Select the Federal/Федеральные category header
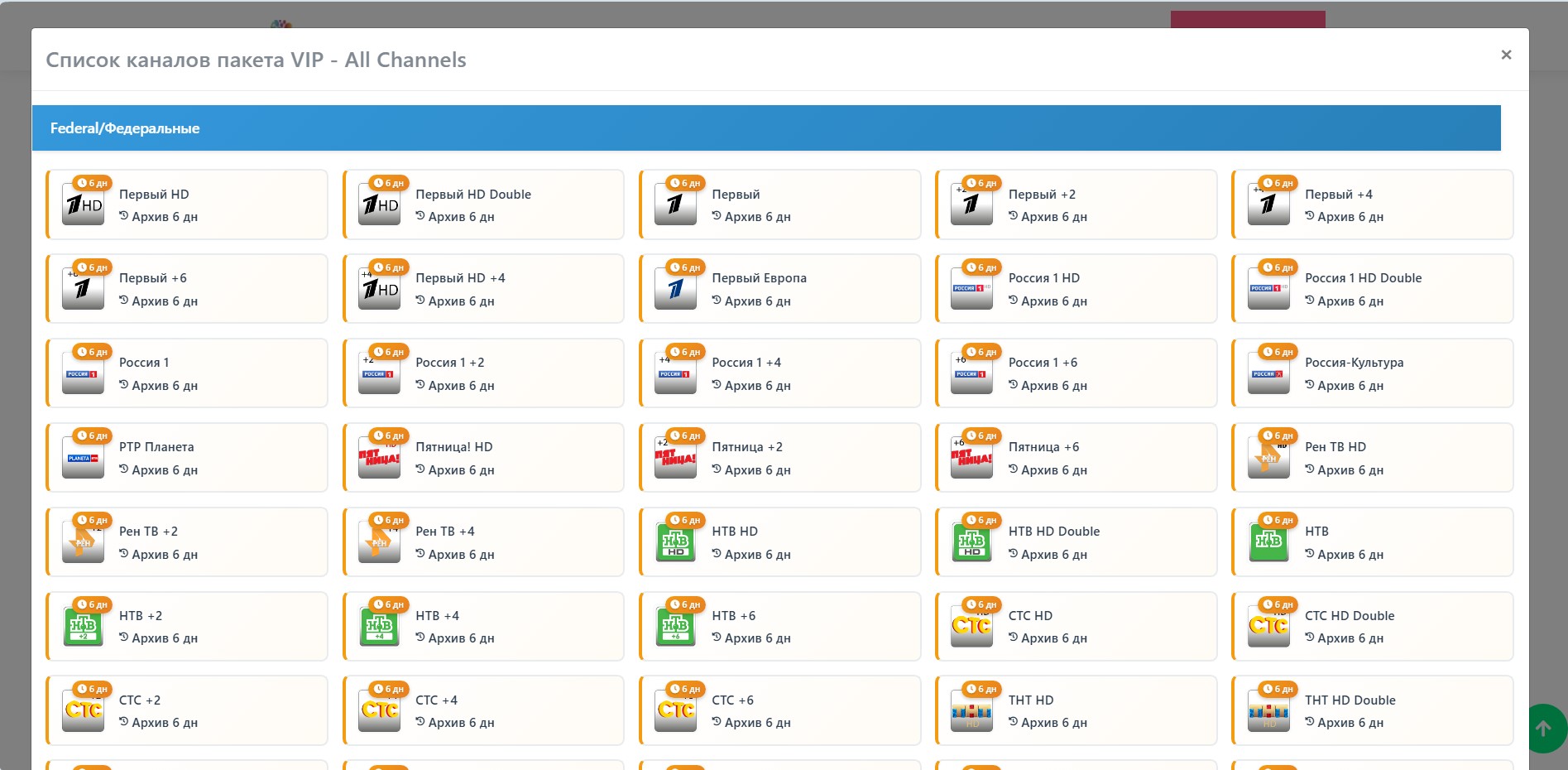This screenshot has height=770, width=1568. tap(125, 128)
